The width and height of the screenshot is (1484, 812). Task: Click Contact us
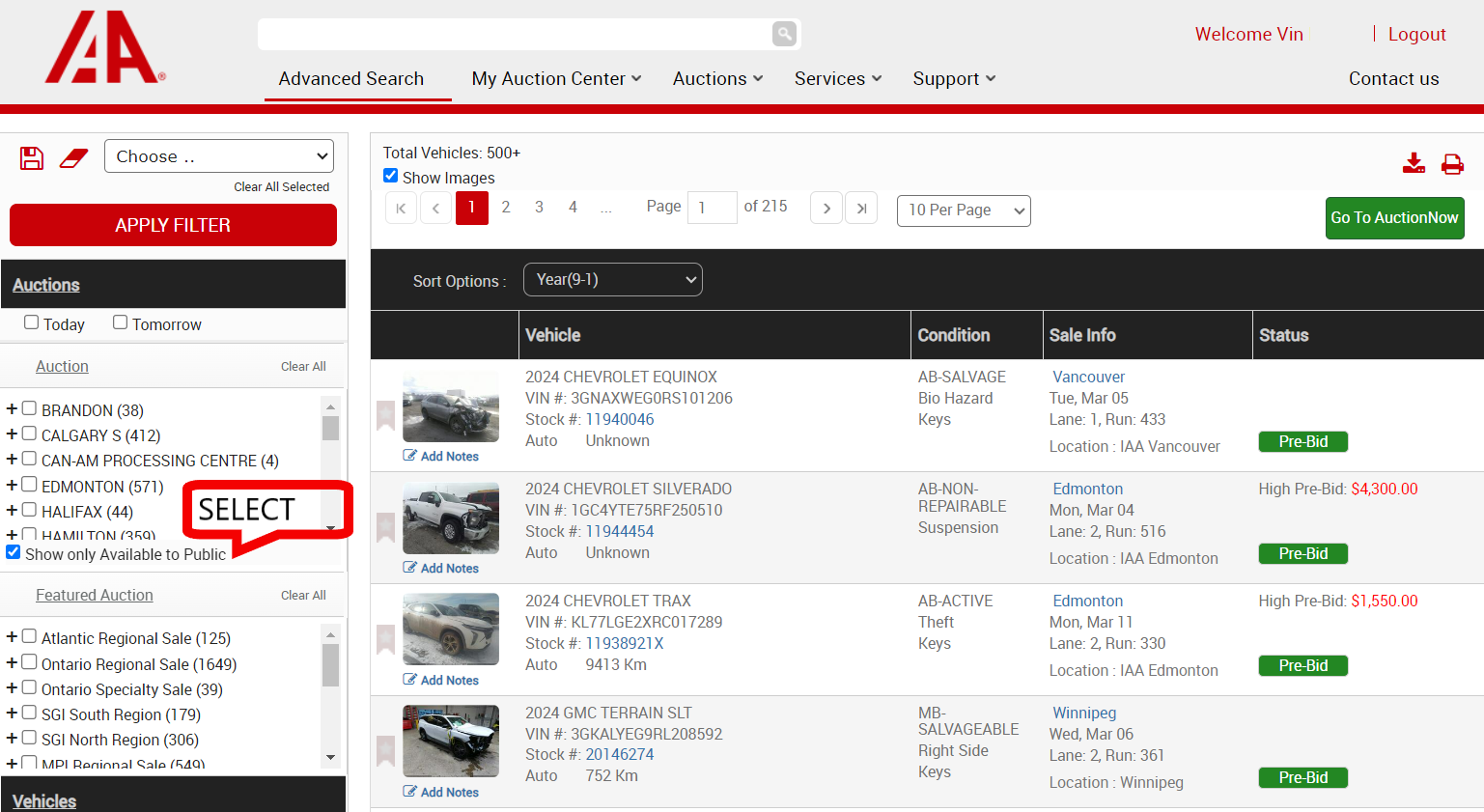click(1393, 79)
